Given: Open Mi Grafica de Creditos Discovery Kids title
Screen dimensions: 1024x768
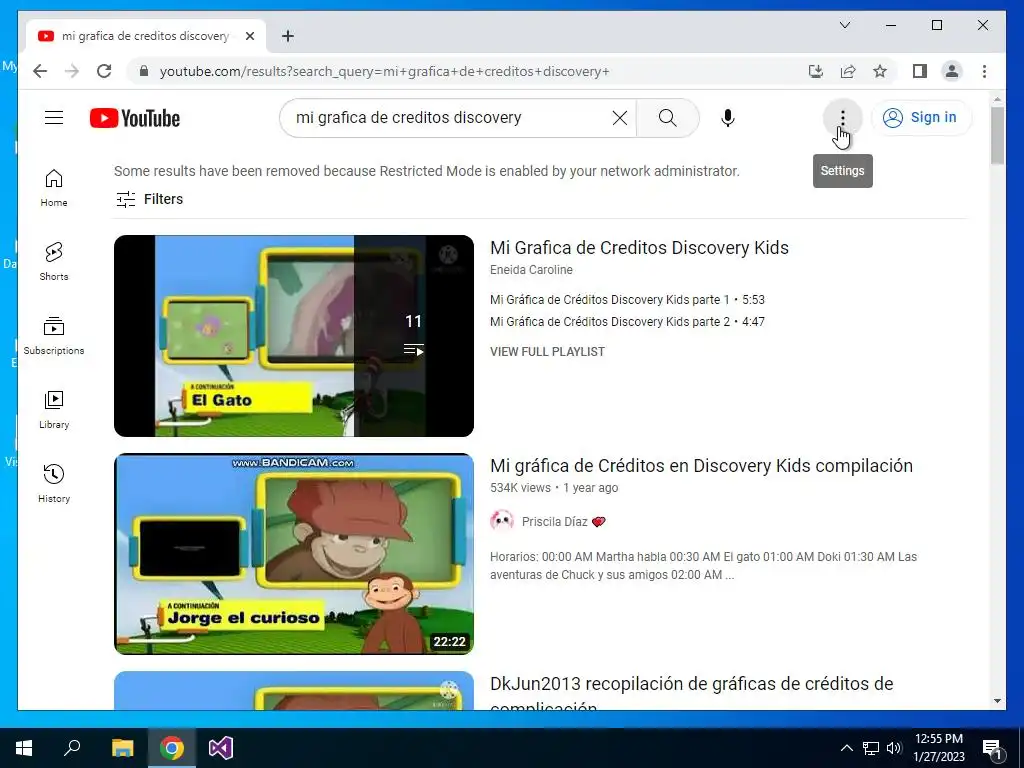Looking at the screenshot, I should pyautogui.click(x=639, y=248).
